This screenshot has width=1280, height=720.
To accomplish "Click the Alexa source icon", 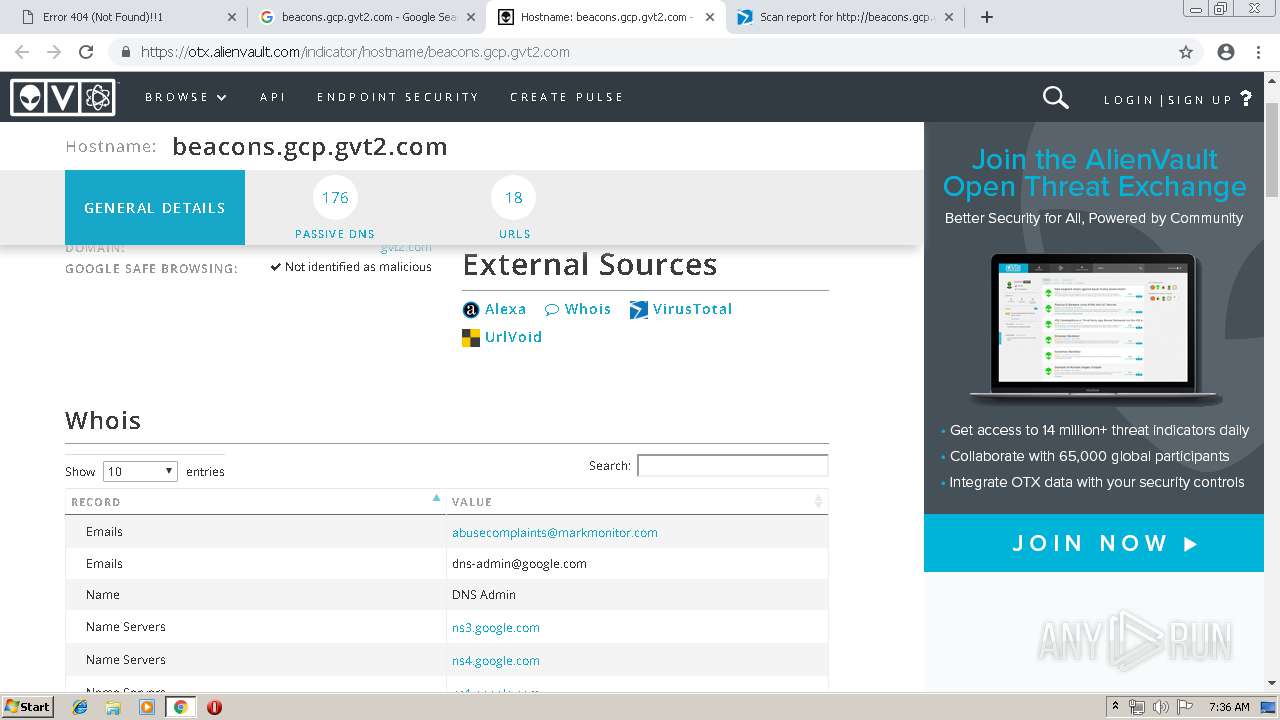I will click(470, 310).
